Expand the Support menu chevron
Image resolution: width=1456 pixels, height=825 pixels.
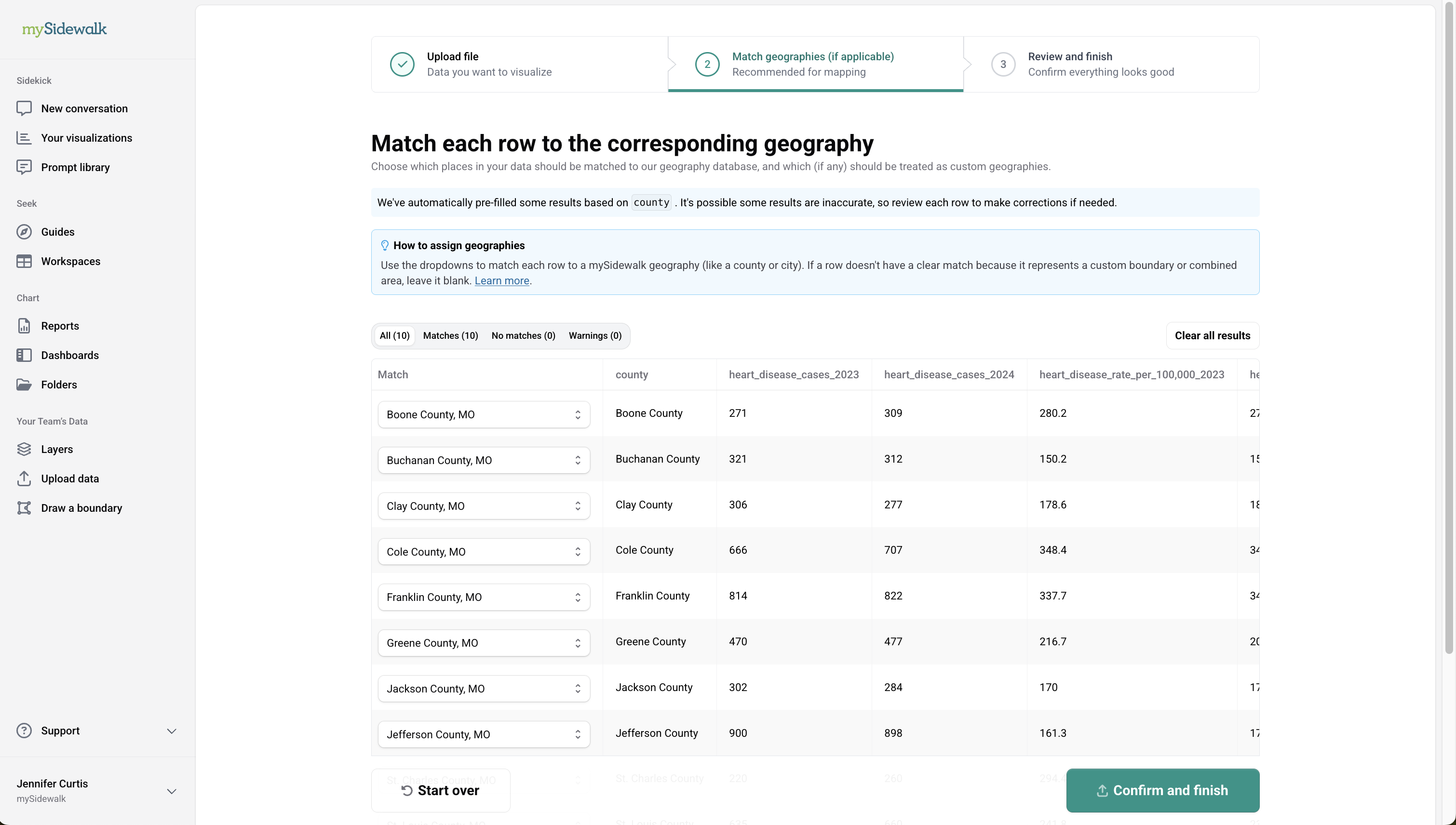[172, 731]
